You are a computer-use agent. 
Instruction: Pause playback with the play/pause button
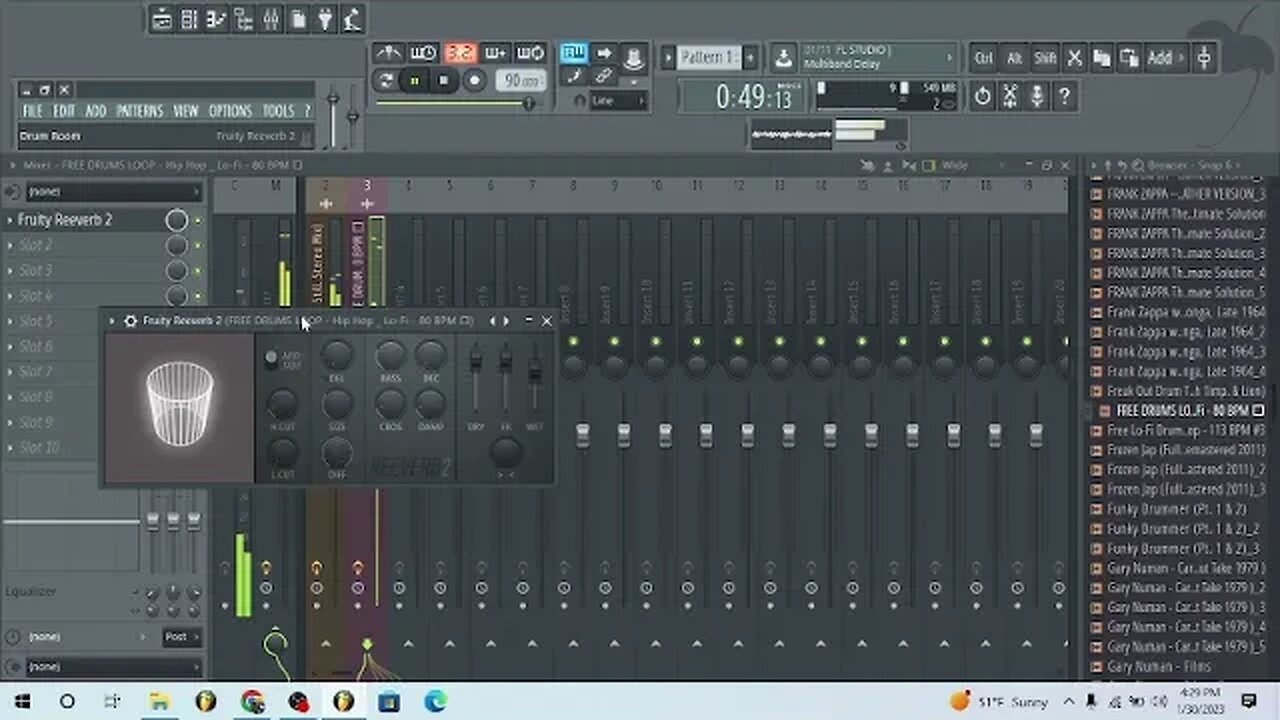click(x=414, y=81)
